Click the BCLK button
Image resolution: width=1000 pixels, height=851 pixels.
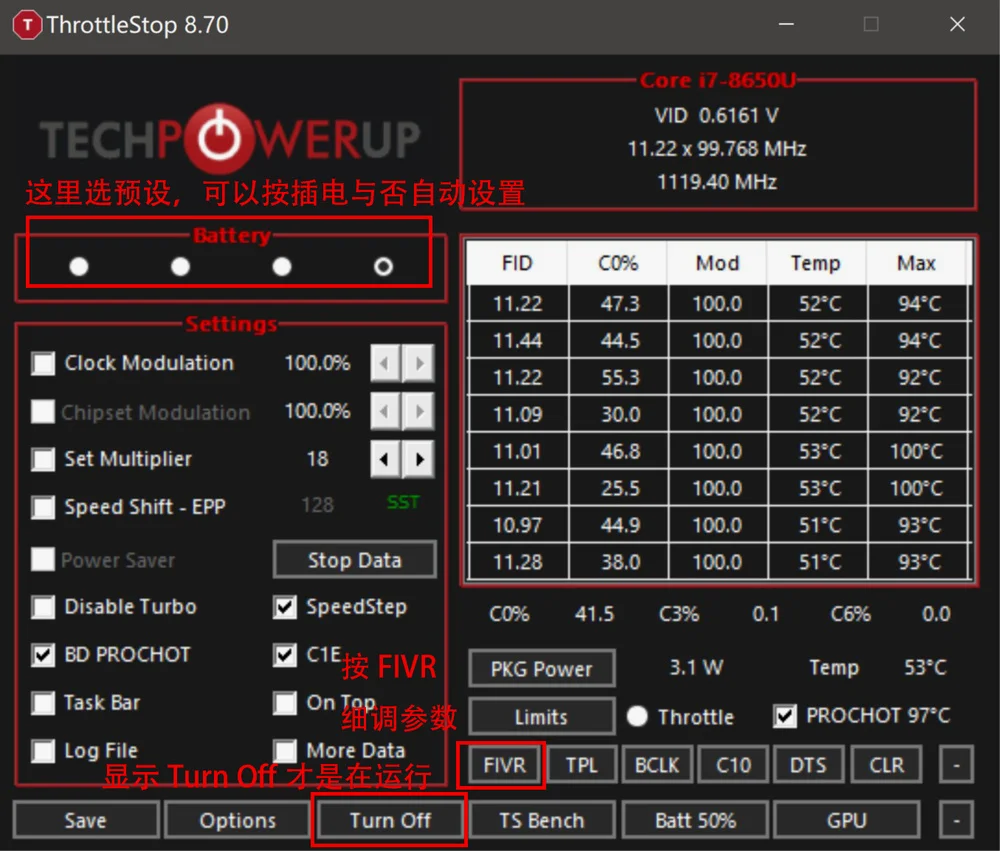[x=657, y=764]
